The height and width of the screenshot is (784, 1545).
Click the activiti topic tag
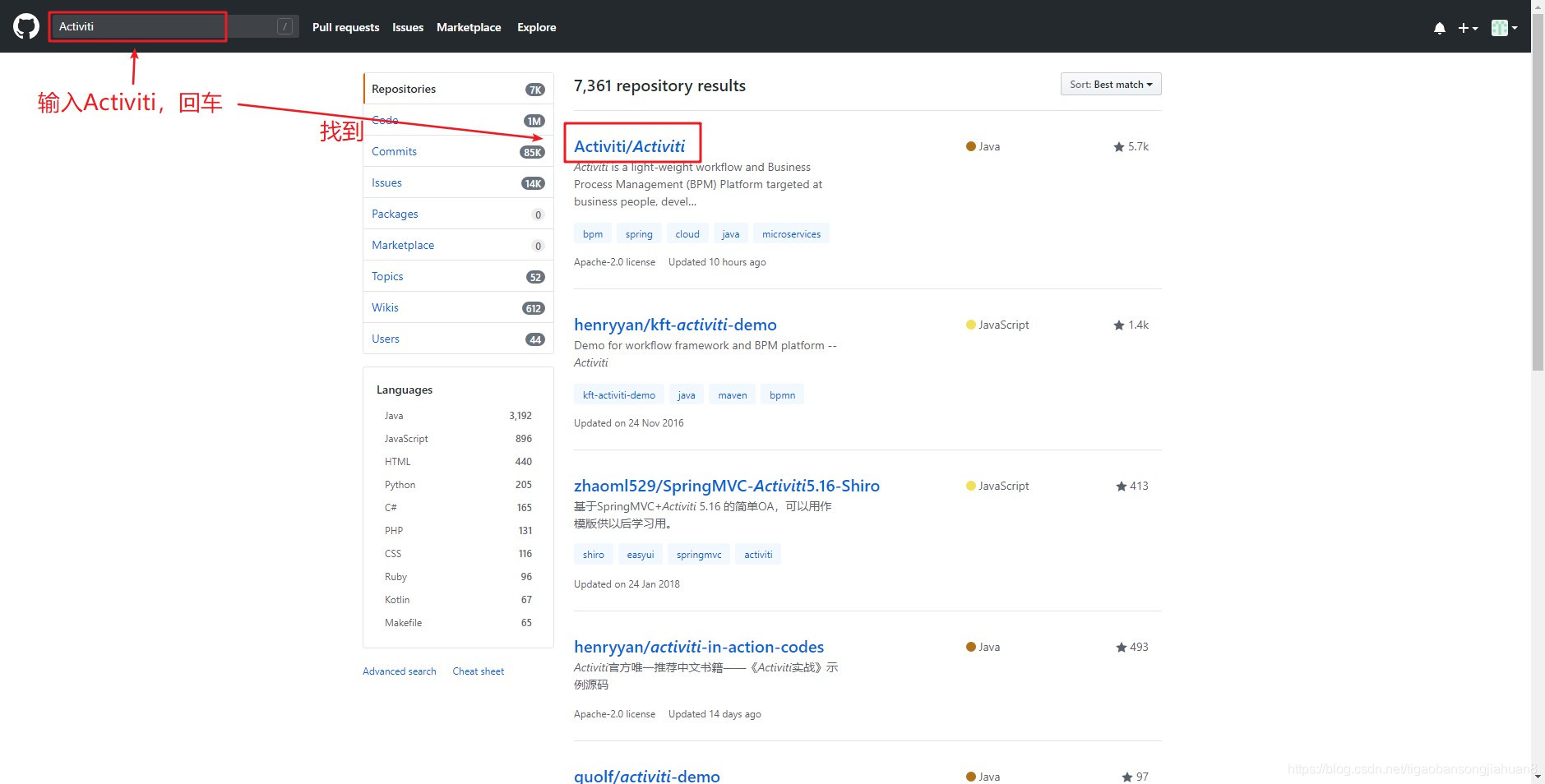758,555
